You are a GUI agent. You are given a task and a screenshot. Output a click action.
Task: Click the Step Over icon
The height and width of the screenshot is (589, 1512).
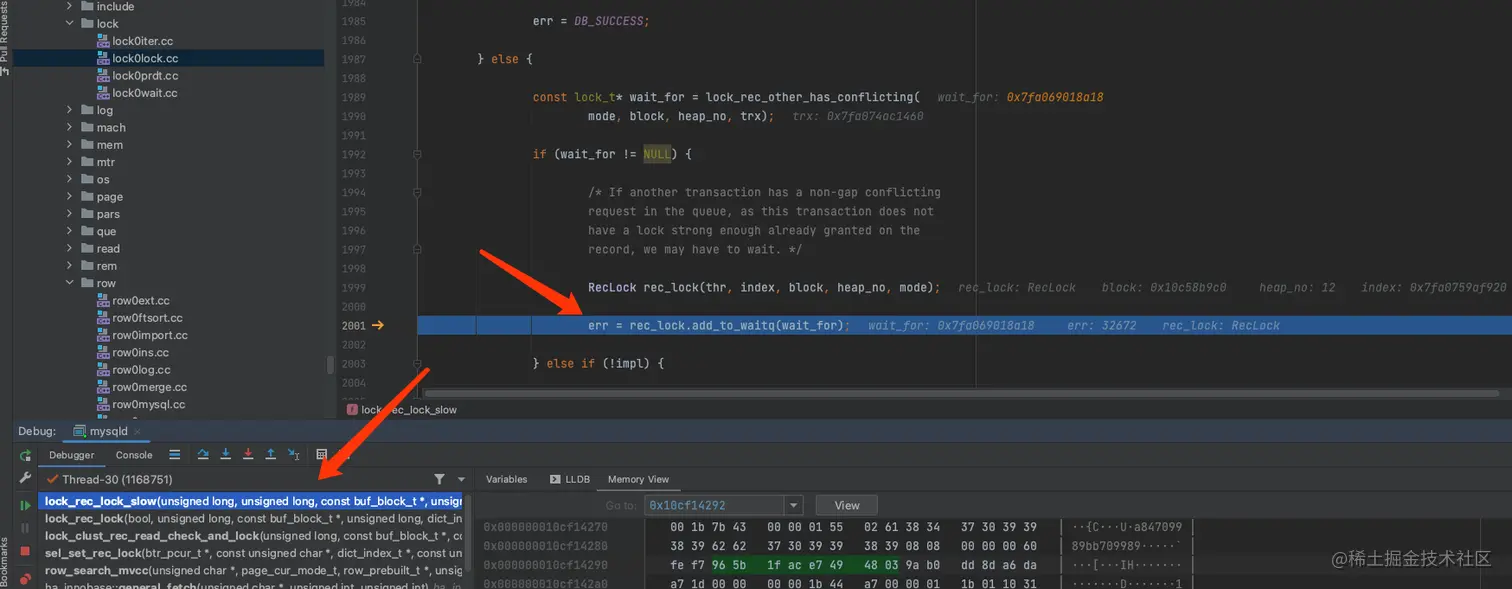[203, 454]
